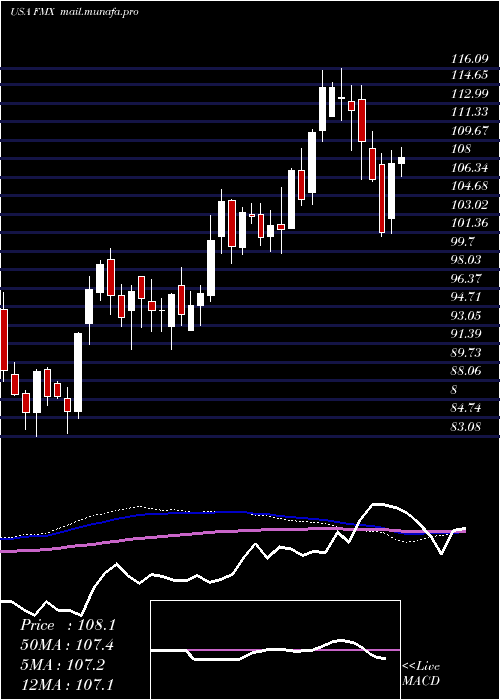500x700 pixels.
Task: Click the 108 price axis label
Action: click(x=461, y=149)
